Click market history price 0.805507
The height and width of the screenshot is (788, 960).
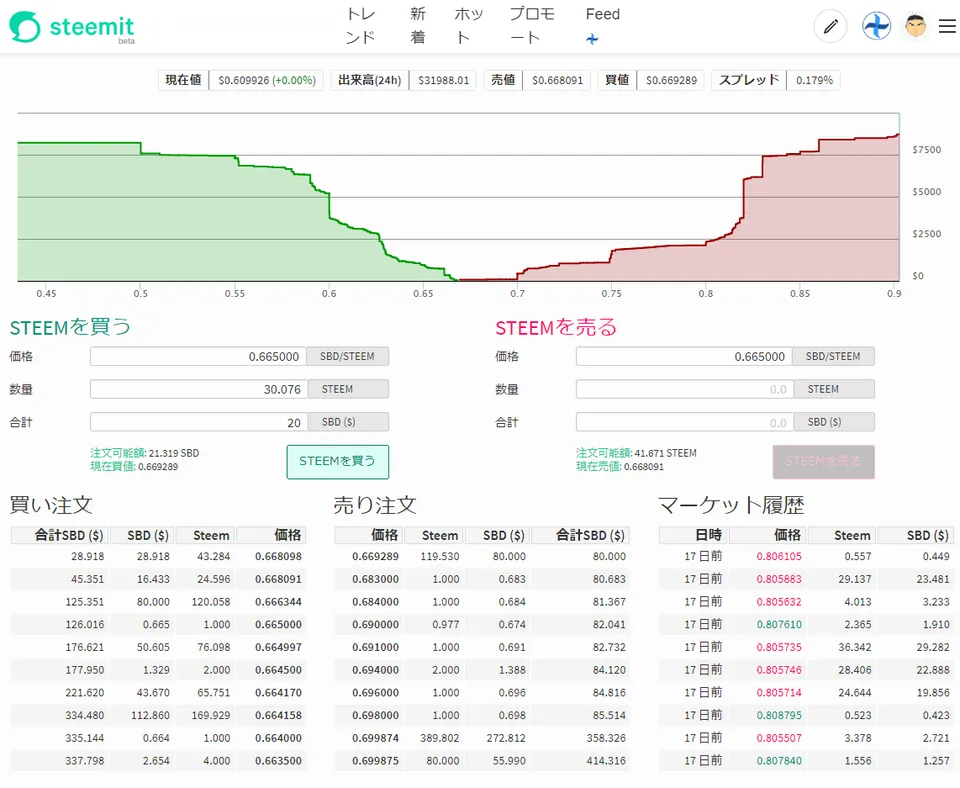(x=779, y=738)
